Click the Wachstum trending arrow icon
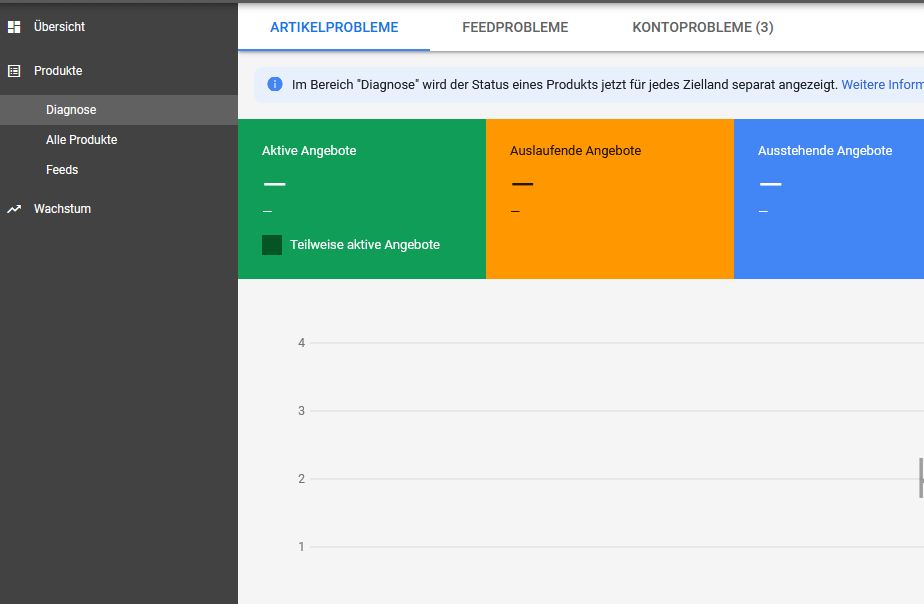 [x=14, y=209]
